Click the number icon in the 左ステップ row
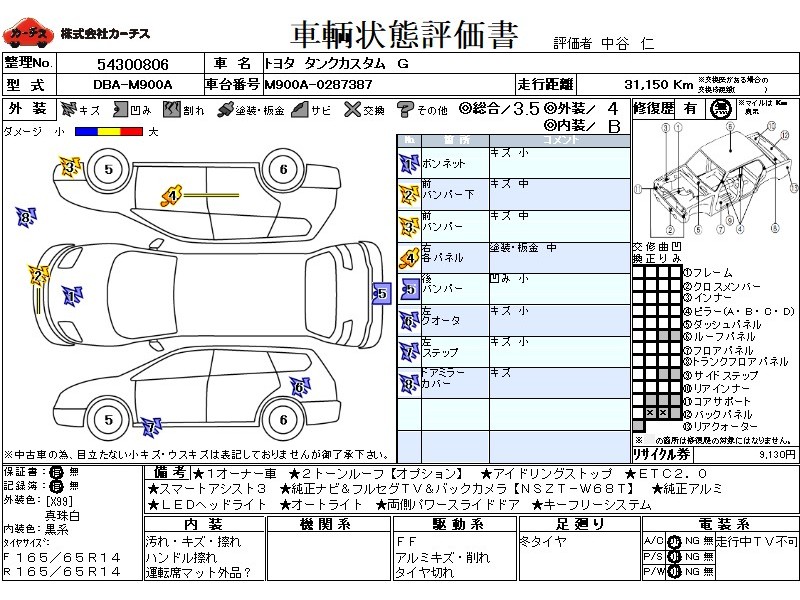 pyautogui.click(x=409, y=352)
